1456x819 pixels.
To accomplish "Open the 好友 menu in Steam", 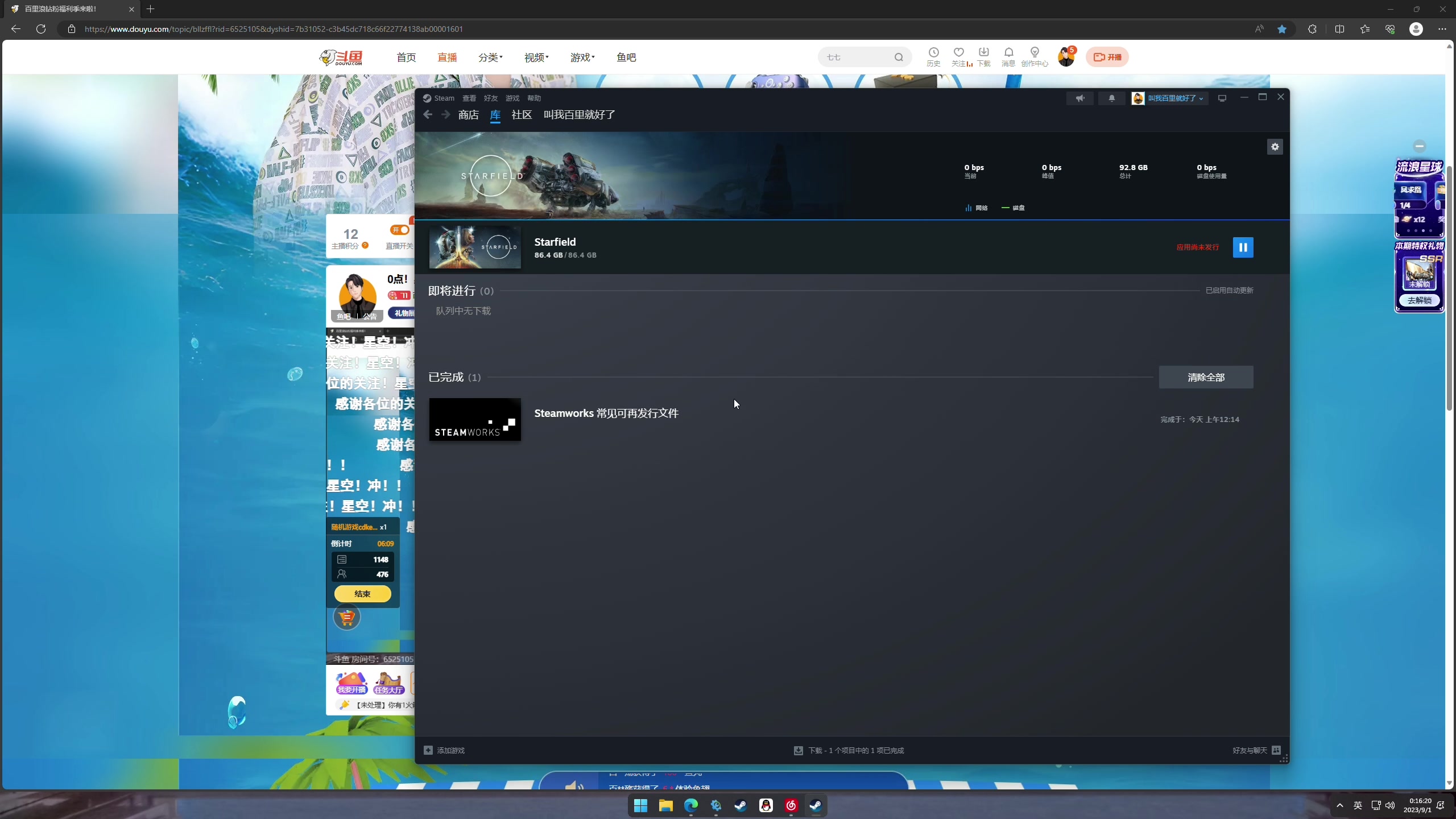I will [x=491, y=98].
